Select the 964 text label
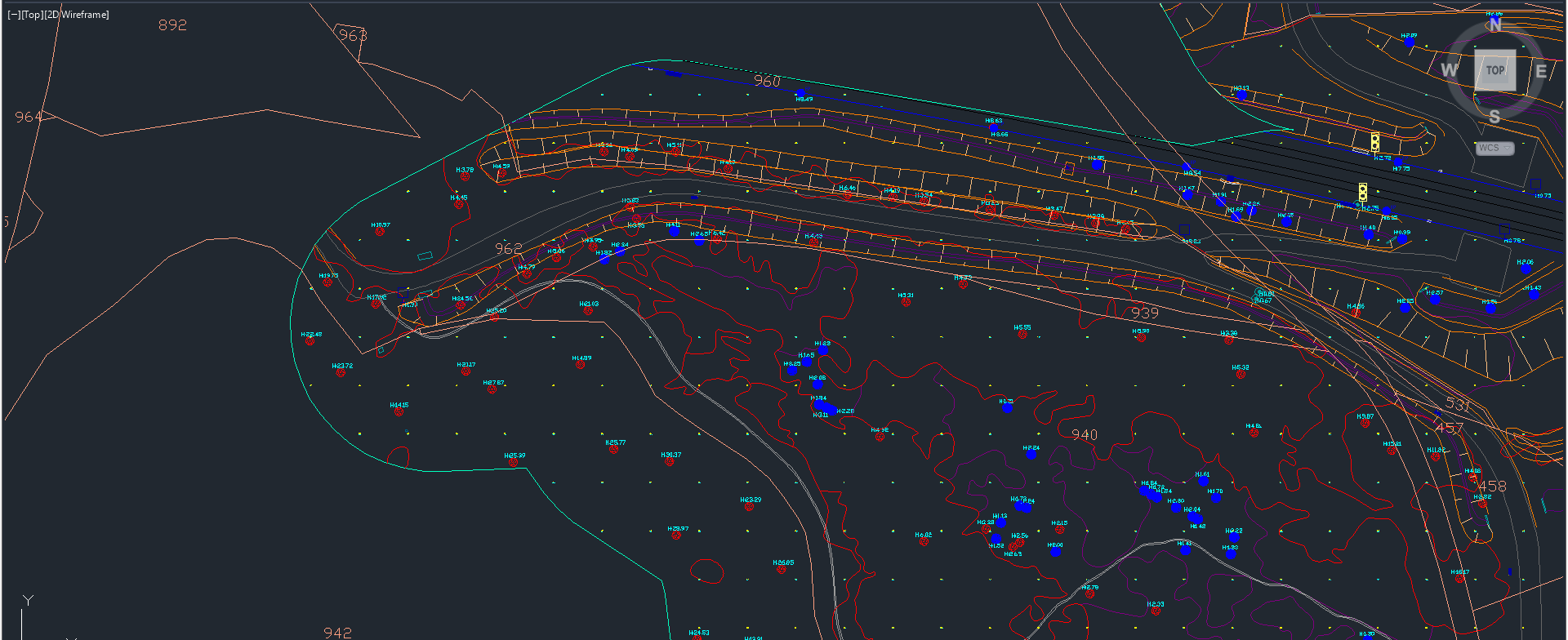Viewport: 1568px width, 640px height. (x=29, y=118)
